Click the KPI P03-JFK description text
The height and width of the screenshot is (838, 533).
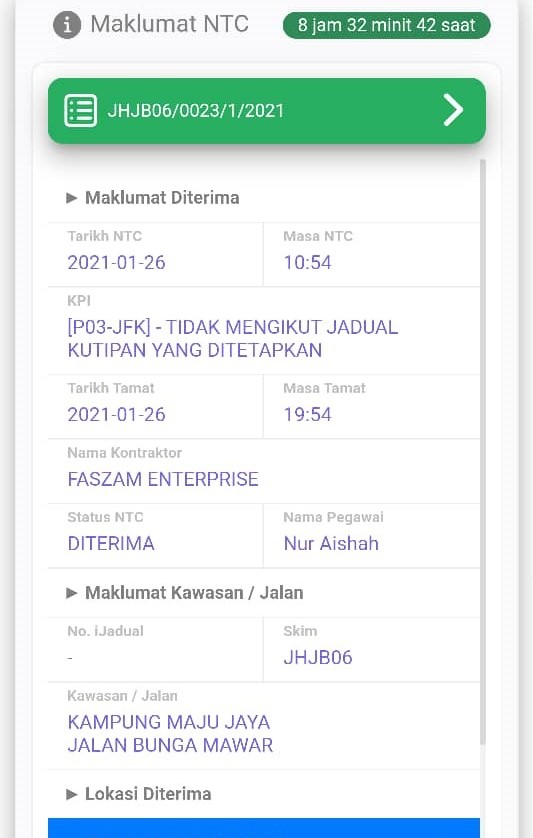[233, 338]
